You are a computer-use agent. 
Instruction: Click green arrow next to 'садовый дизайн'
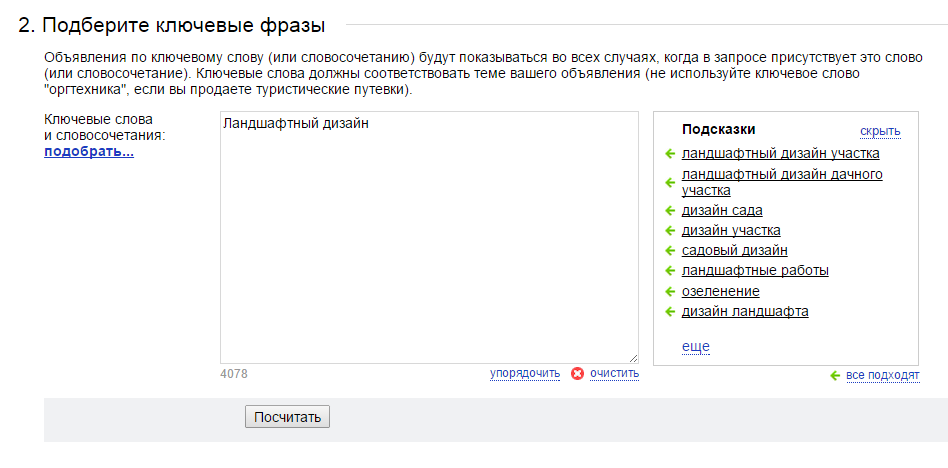(x=669, y=251)
